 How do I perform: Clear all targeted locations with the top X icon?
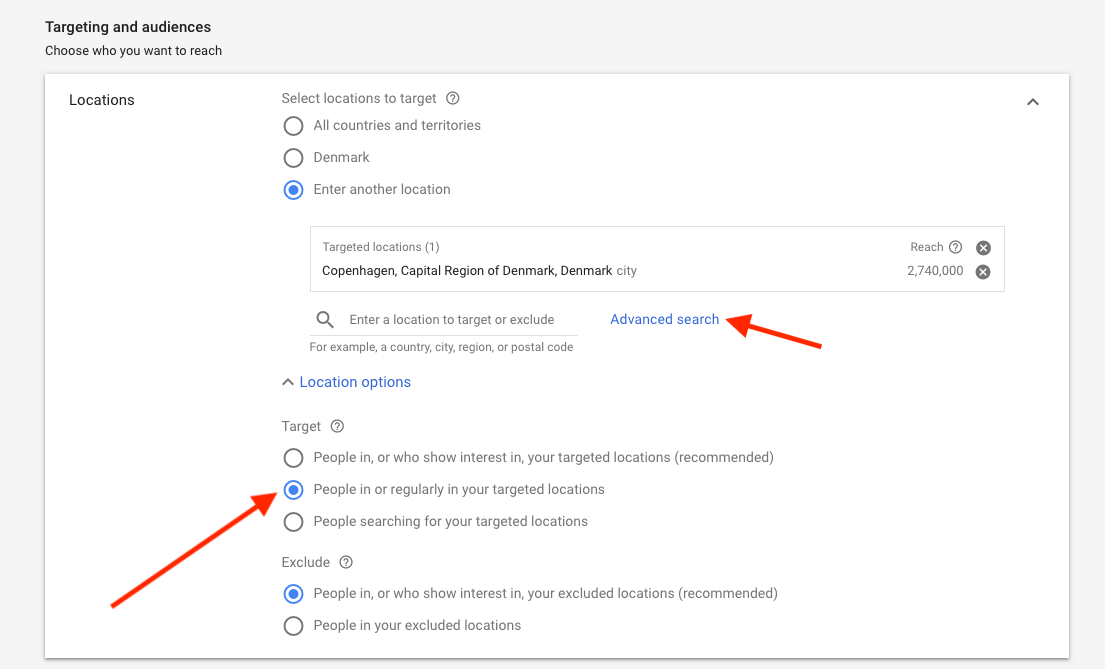pyautogui.click(x=982, y=247)
